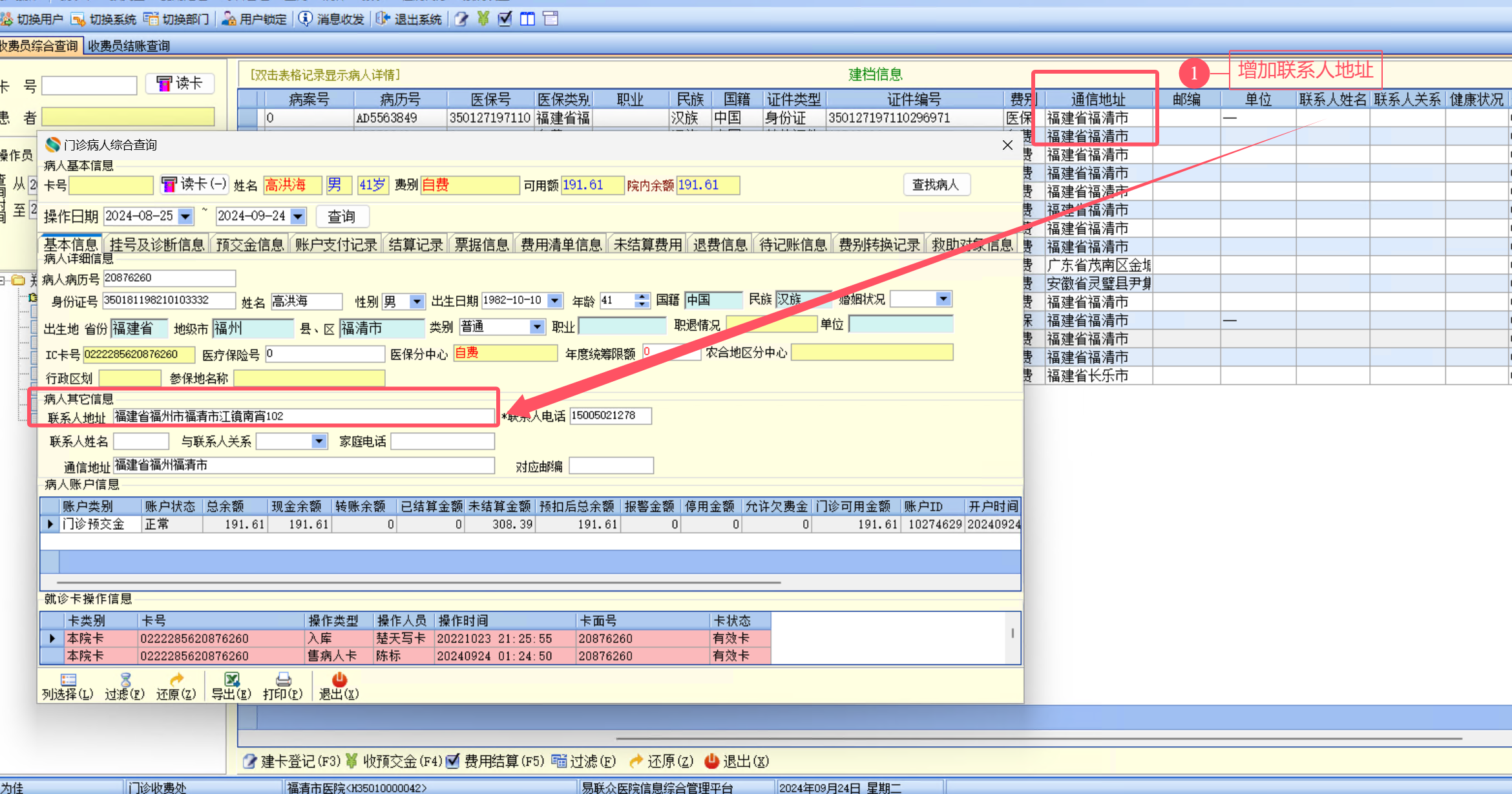Click the 切换用户 toolbar icon

pos(6,19)
